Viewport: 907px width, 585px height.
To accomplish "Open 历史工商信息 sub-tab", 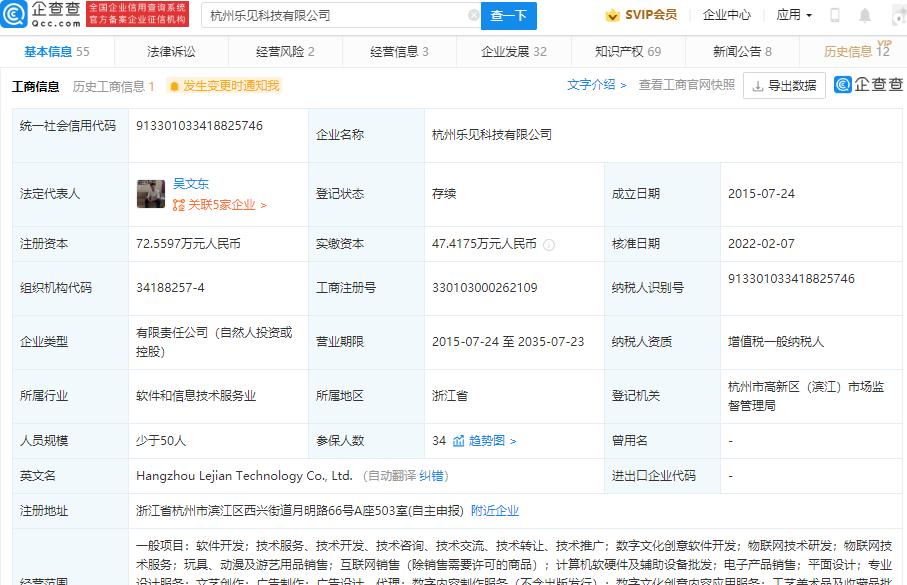I will coord(113,87).
